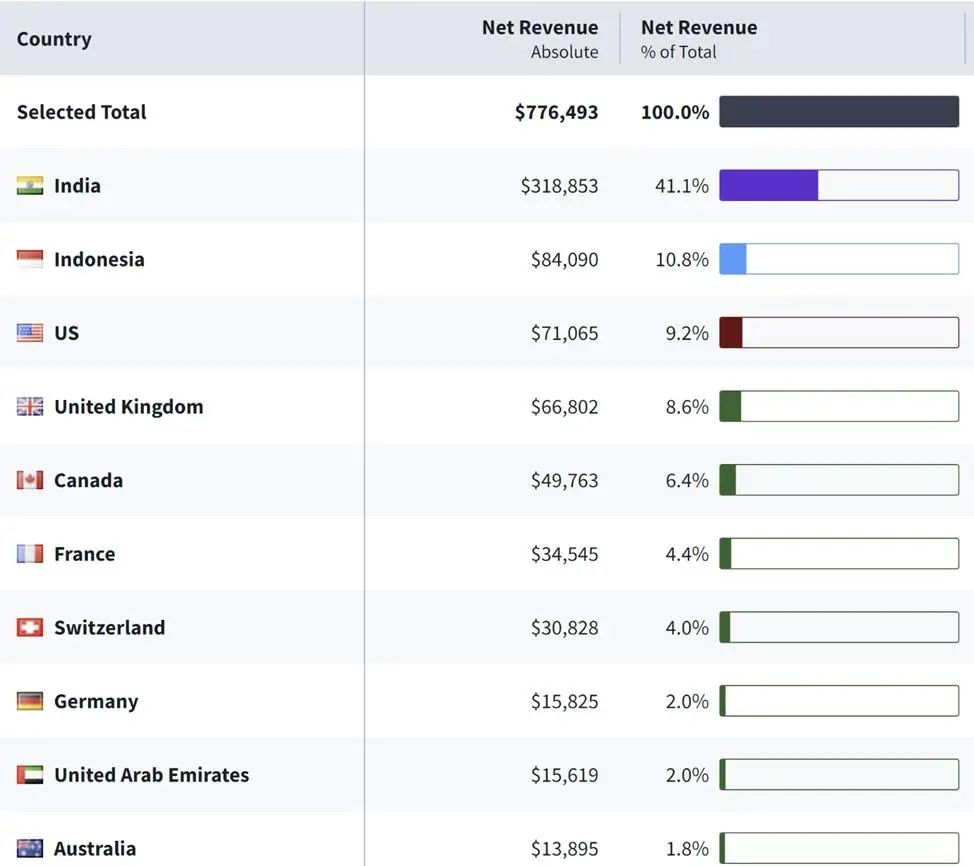Click the $776,493 total revenue value
This screenshot has height=866, width=974.
click(x=556, y=112)
